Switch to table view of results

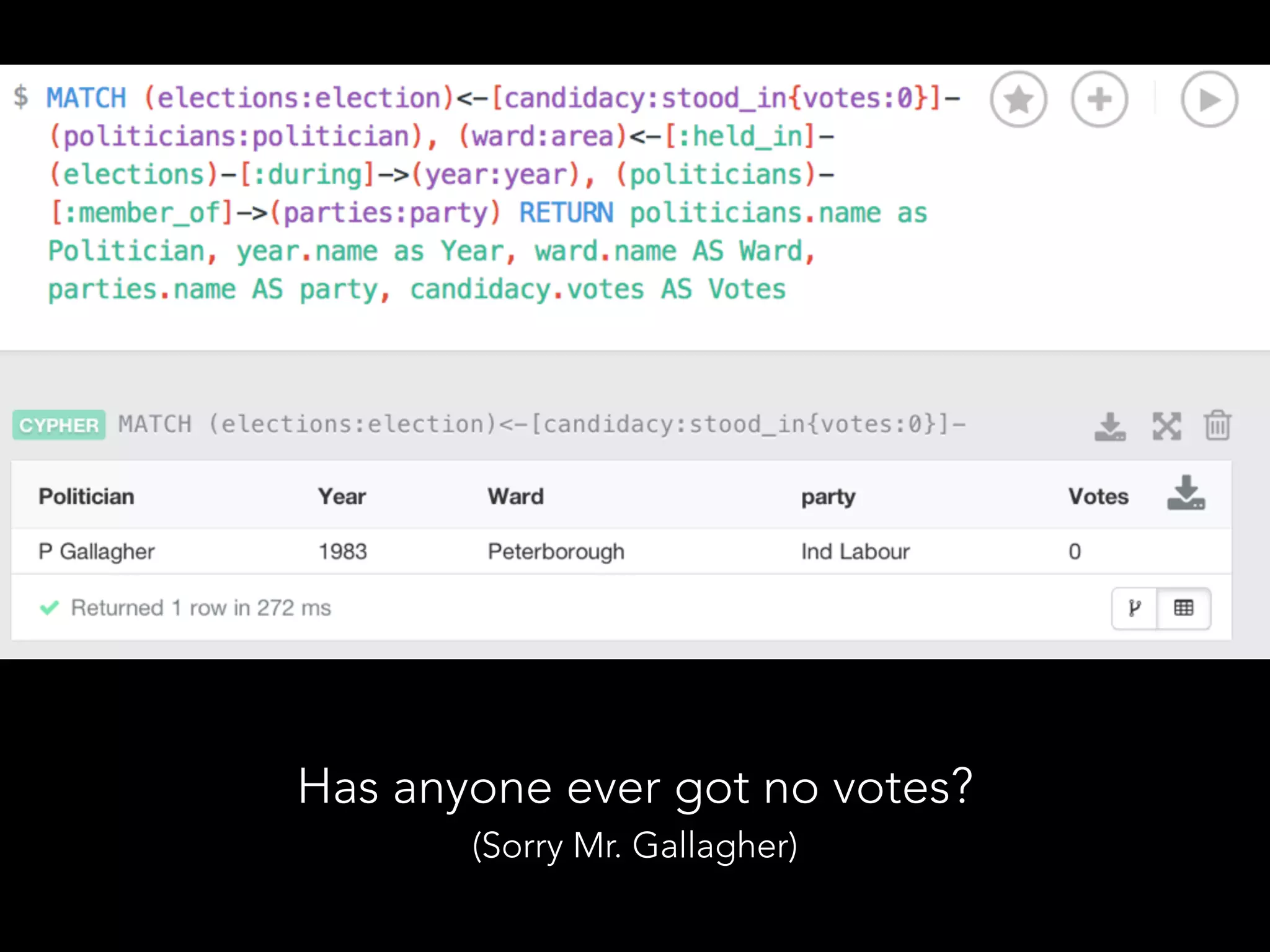pos(1184,608)
